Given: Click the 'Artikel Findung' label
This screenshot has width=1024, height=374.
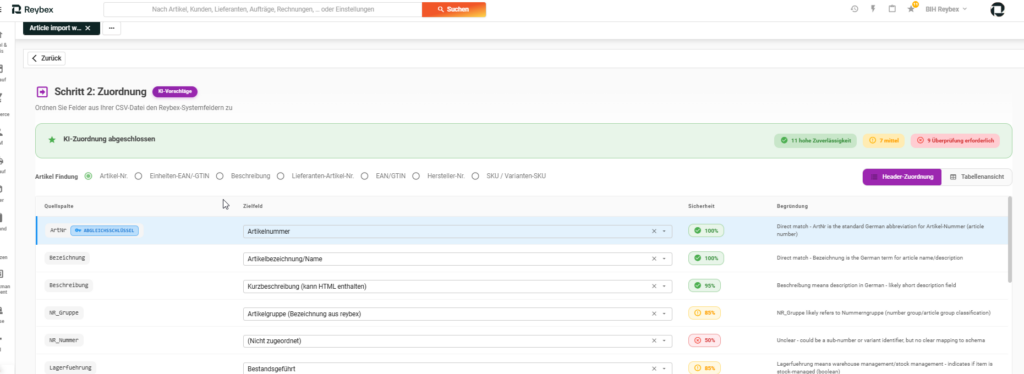Looking at the screenshot, I should click(x=56, y=176).
